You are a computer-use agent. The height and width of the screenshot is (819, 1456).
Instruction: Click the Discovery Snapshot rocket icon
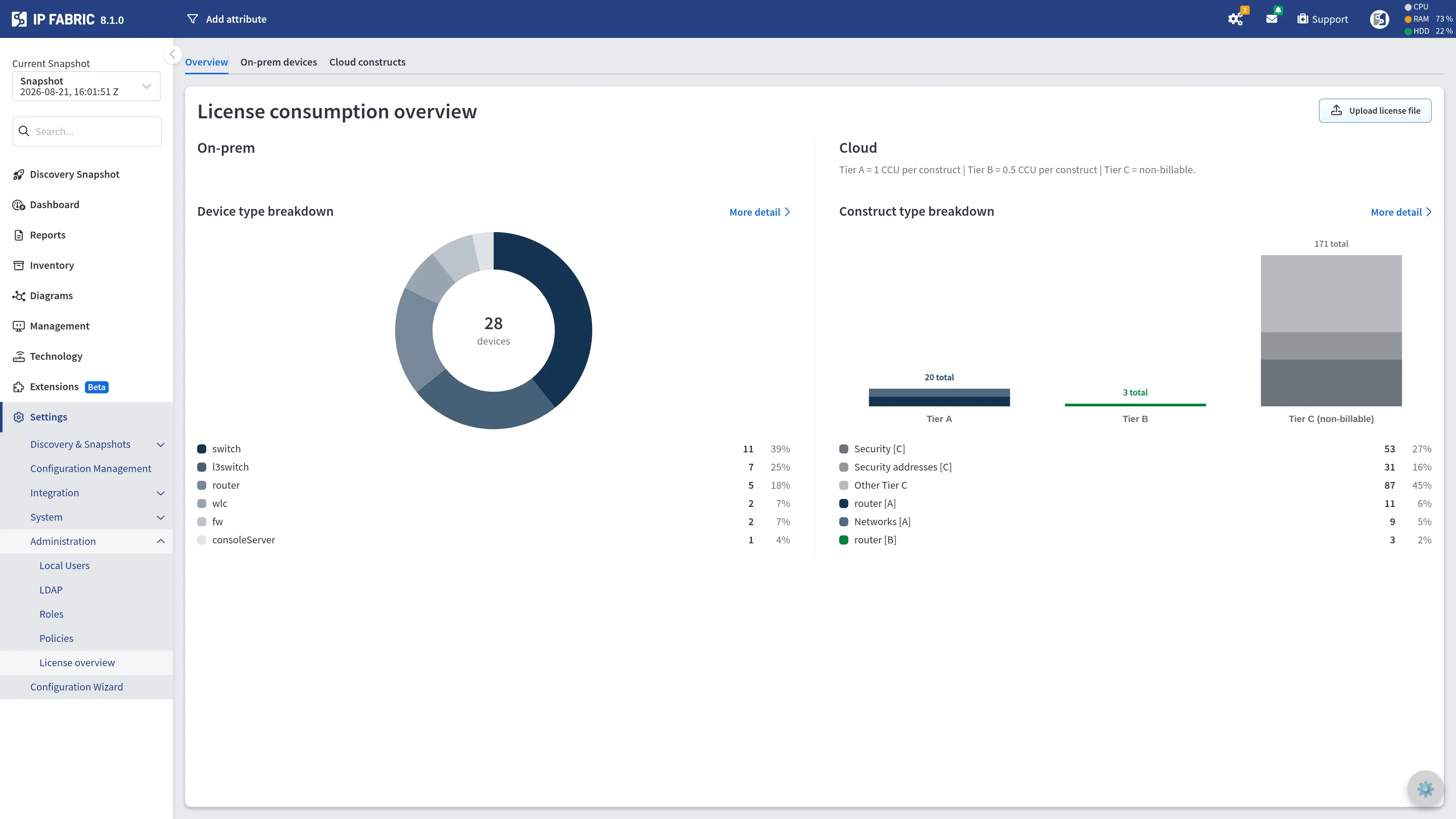pyautogui.click(x=19, y=175)
